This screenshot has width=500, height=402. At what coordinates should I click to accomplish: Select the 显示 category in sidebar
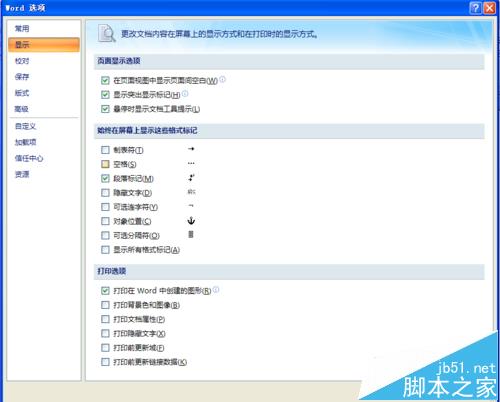(x=44, y=45)
